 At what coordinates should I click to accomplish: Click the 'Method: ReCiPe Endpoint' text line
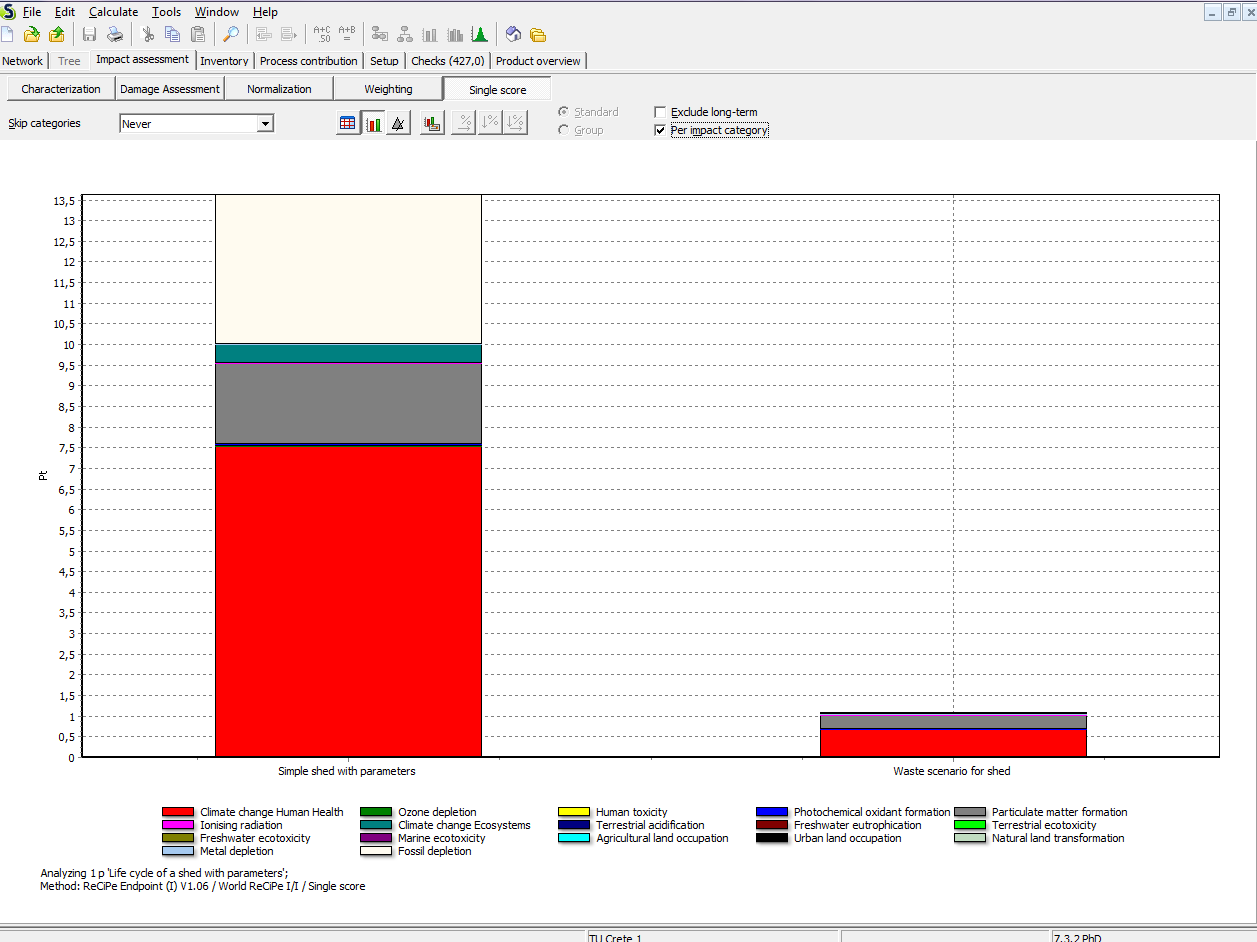(x=202, y=886)
